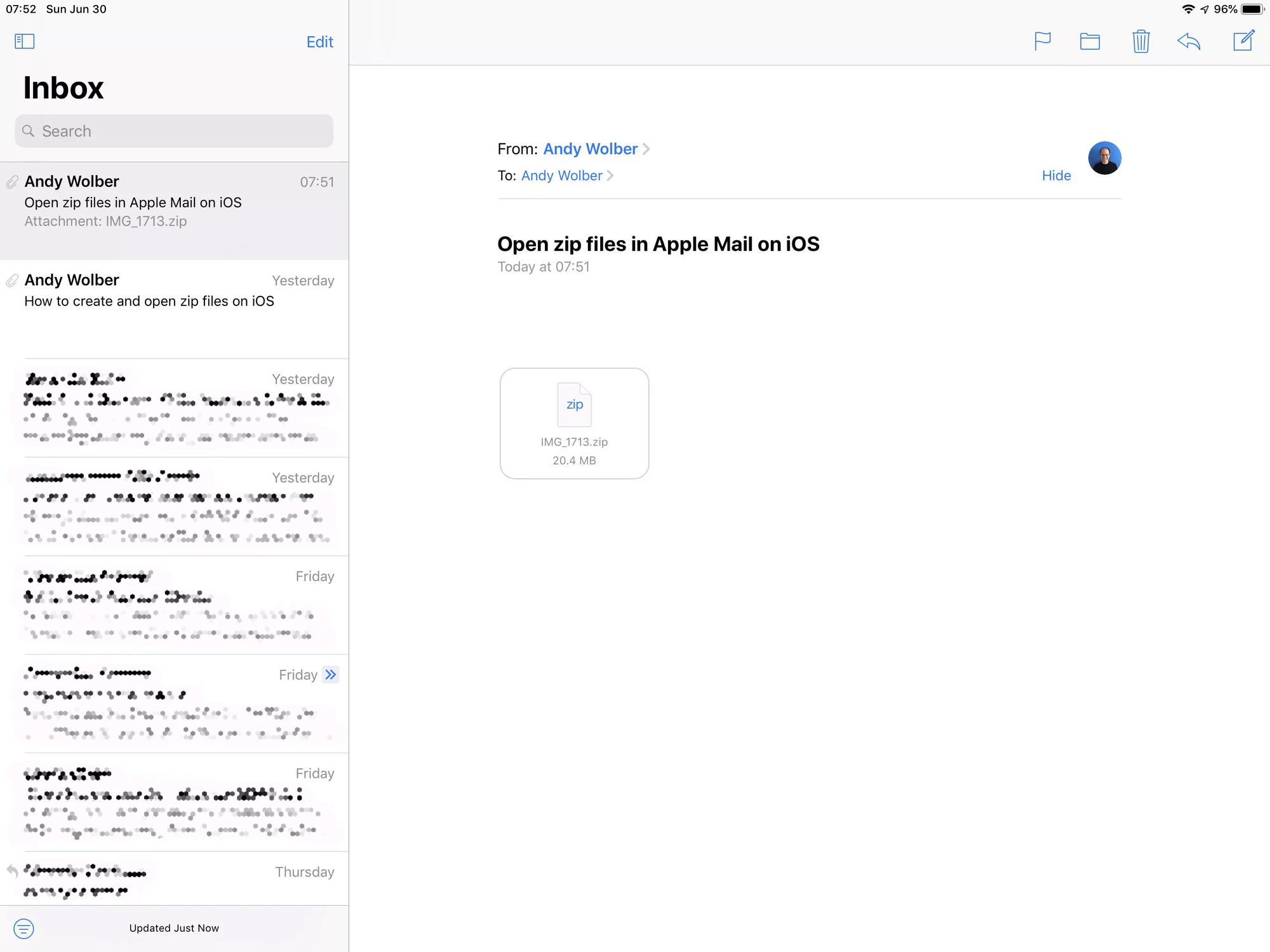Compose a new message

pos(1243,40)
